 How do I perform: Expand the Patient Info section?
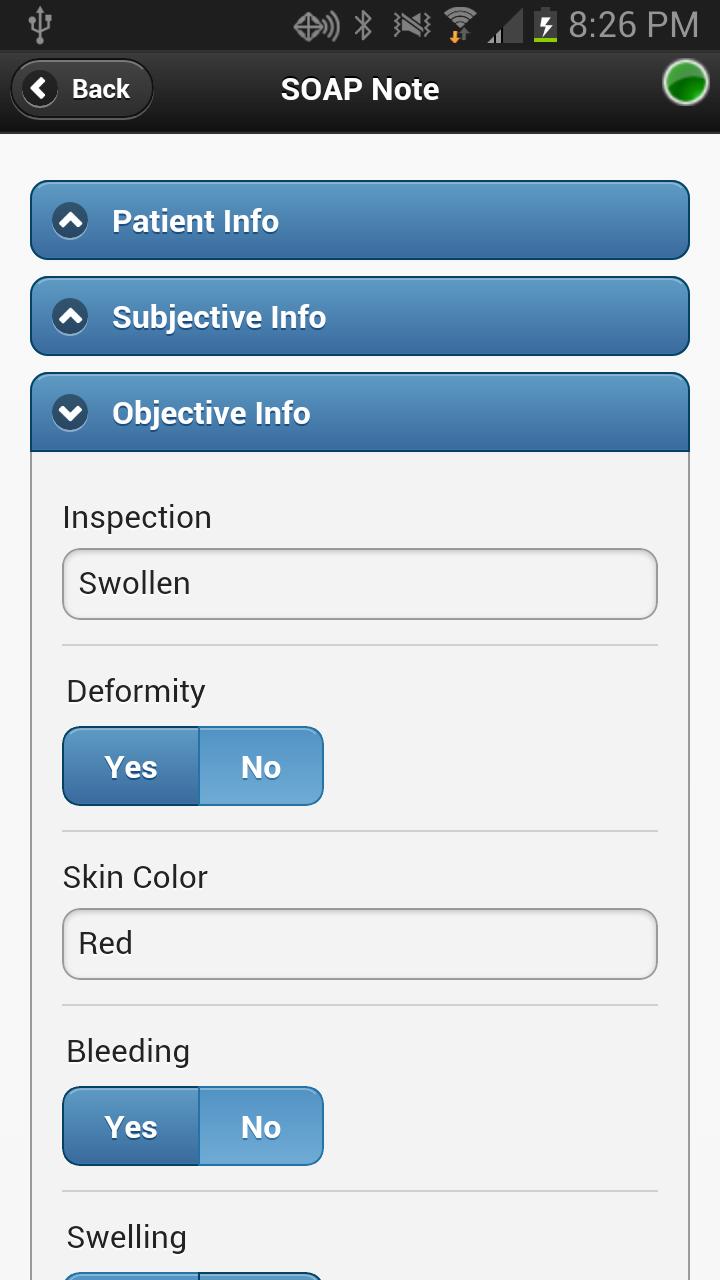tap(360, 221)
